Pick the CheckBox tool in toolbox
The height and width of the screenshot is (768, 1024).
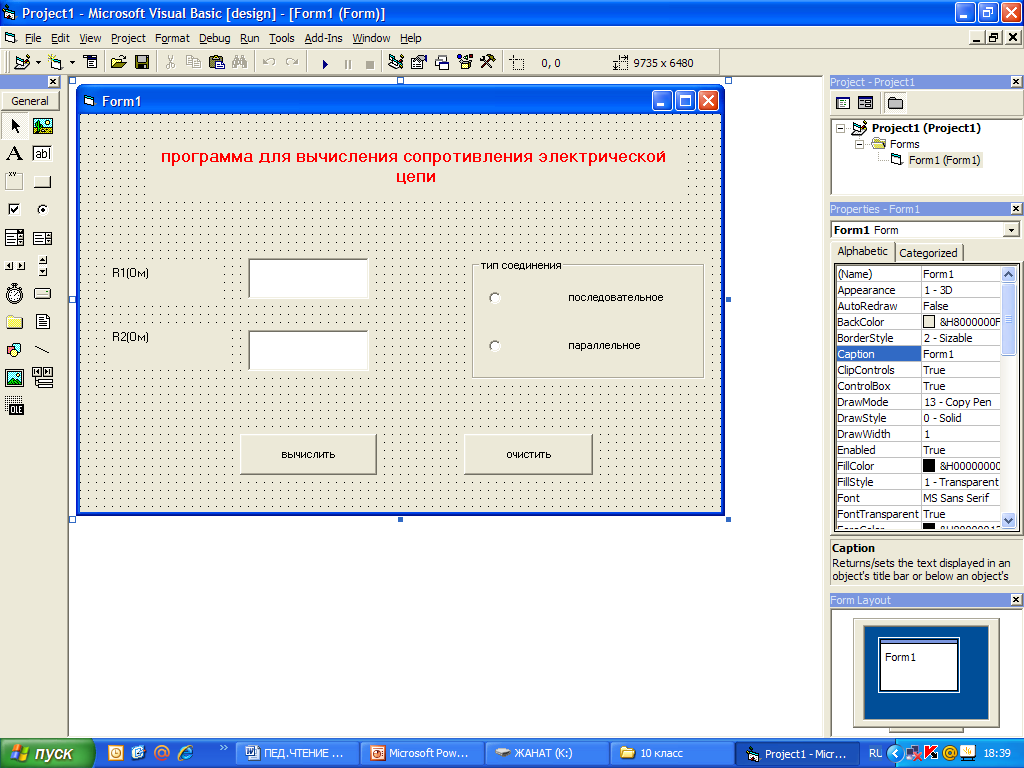(x=14, y=209)
